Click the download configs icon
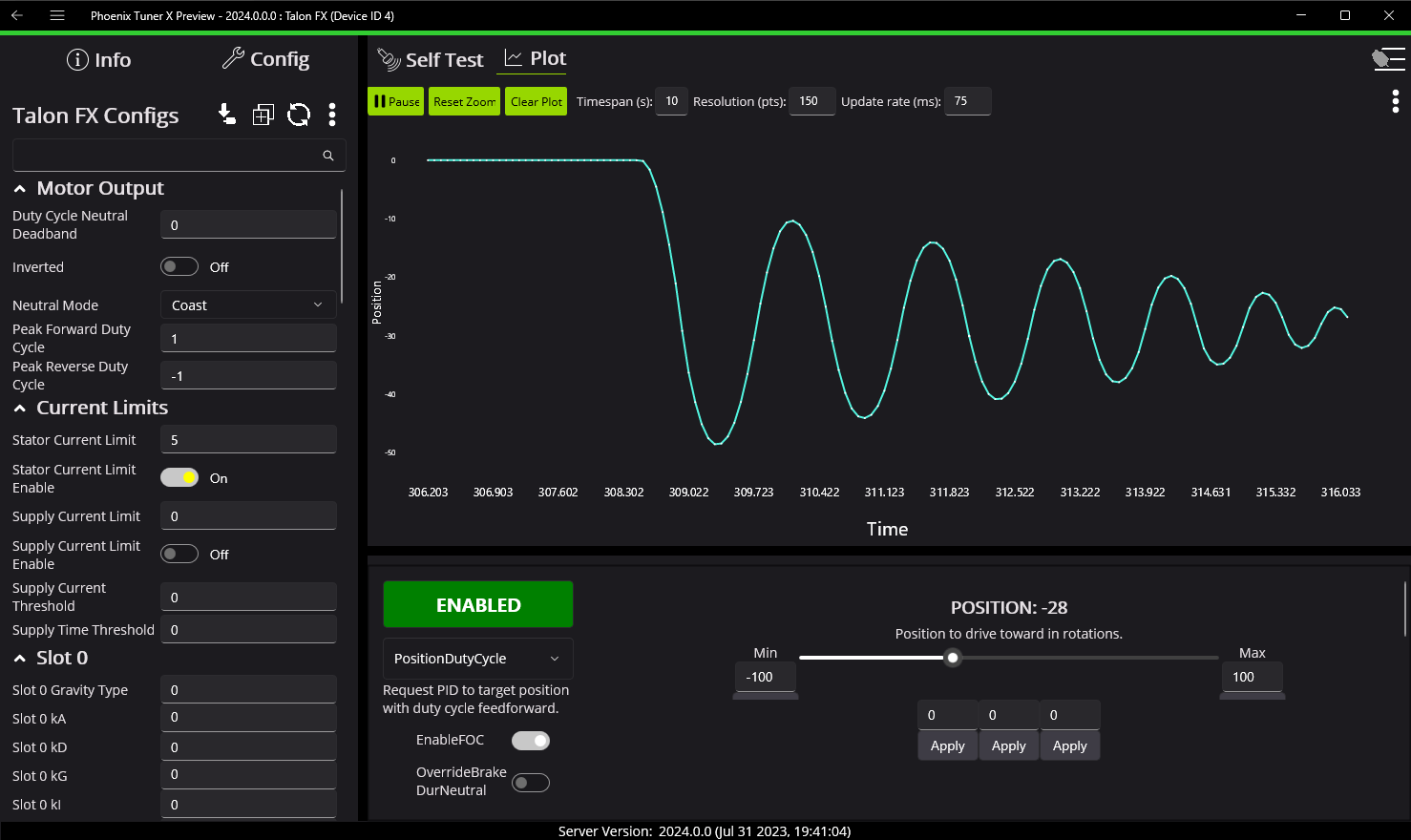The image size is (1411, 840). (226, 115)
